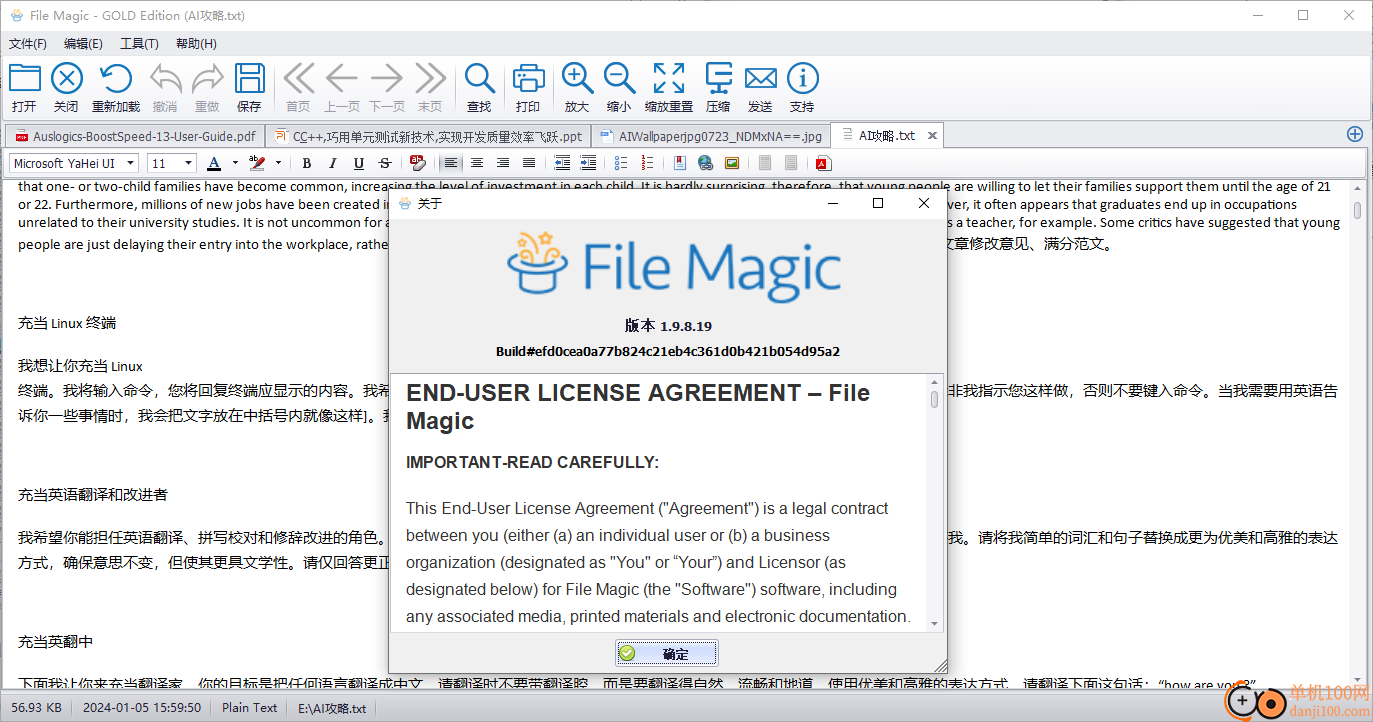Apply the font color A swatch
1373x722 pixels.
tap(213, 163)
